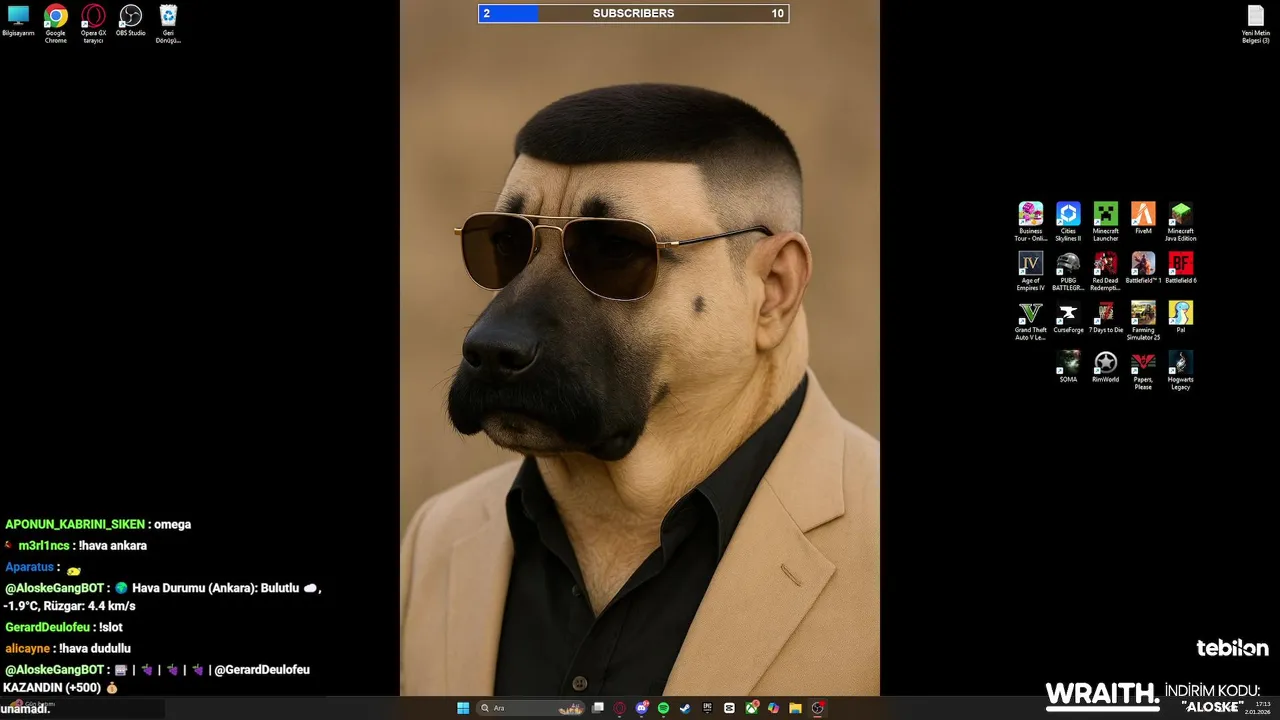Select the FiveM desktop shortcut

[1143, 218]
